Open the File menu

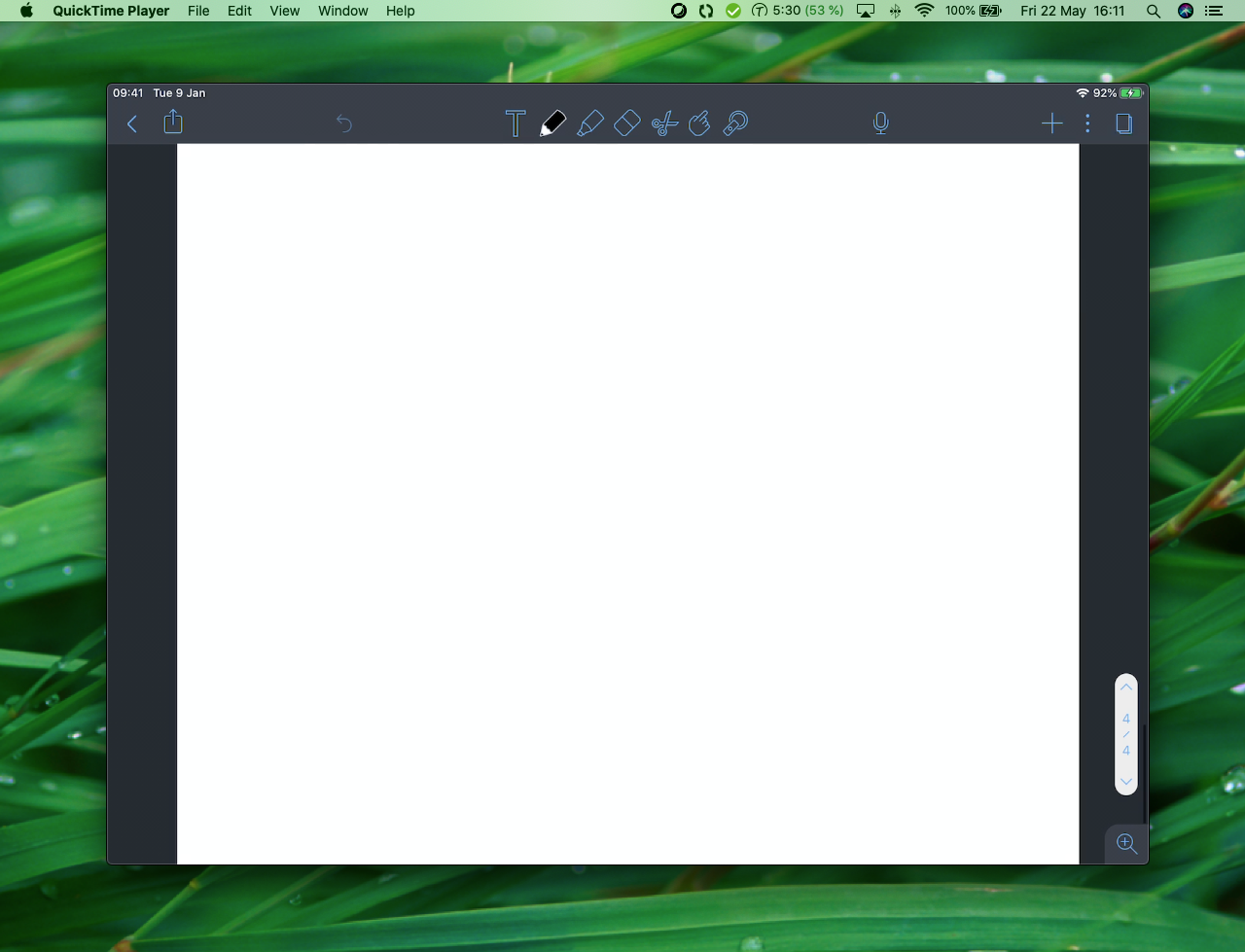(198, 11)
